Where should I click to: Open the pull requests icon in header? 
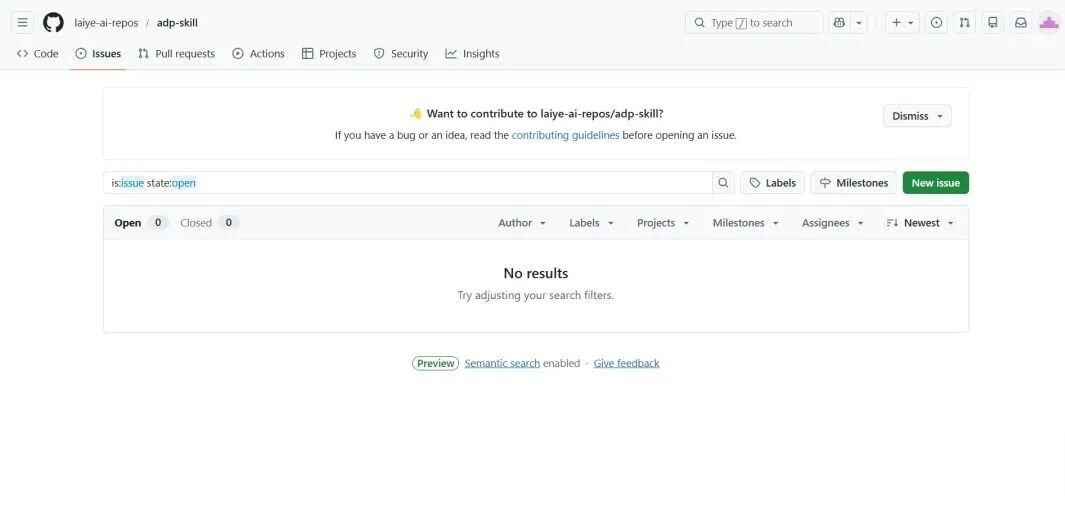[x=964, y=22]
